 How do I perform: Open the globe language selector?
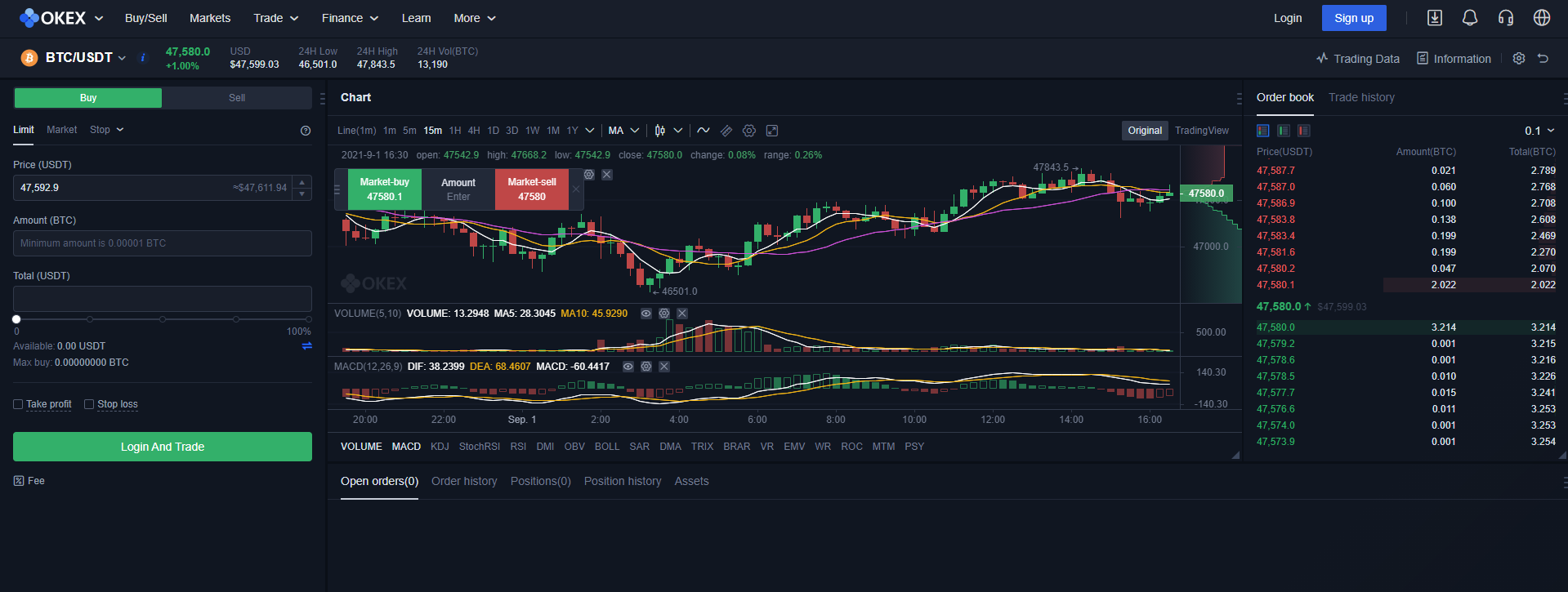click(x=1542, y=18)
